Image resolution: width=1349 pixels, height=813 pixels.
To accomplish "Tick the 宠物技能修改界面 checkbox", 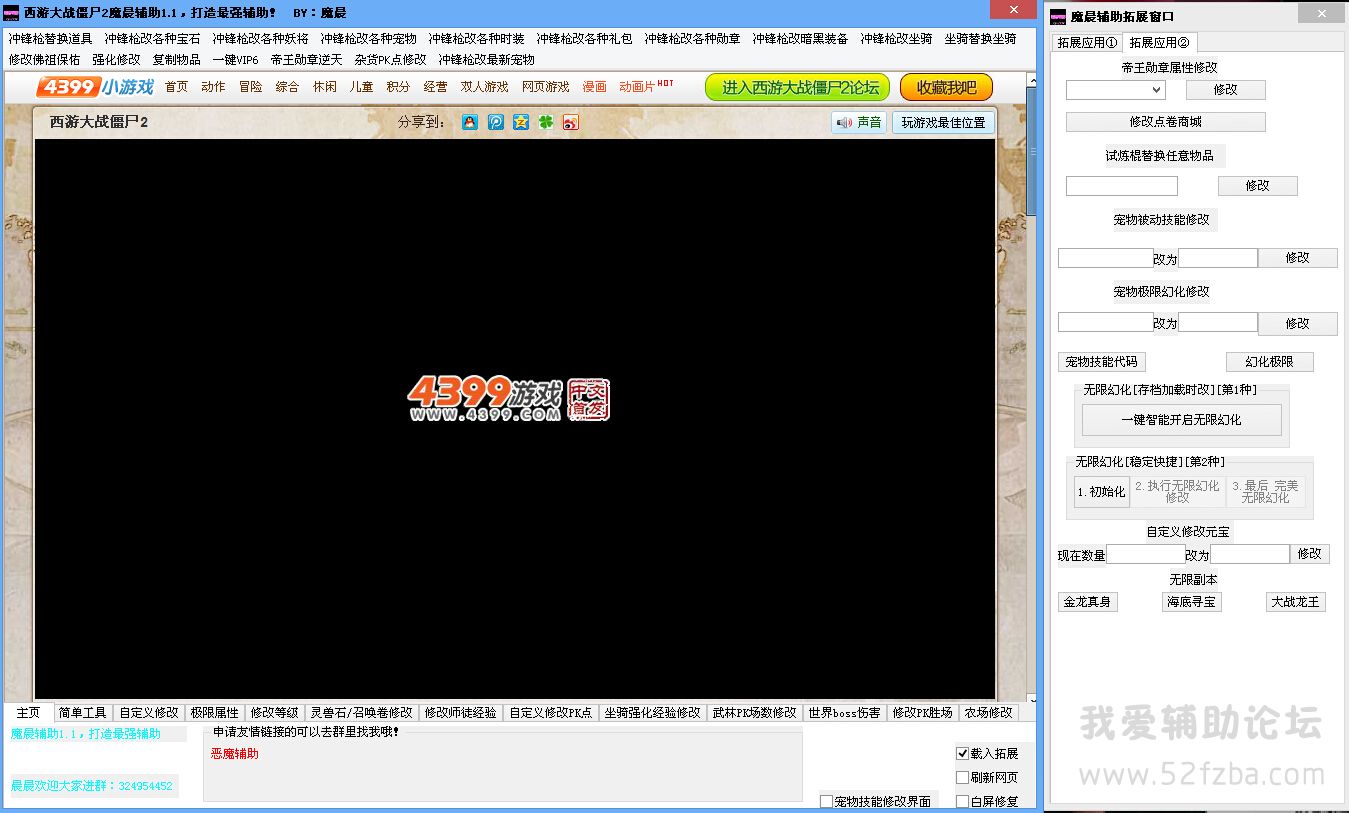I will pos(826,801).
